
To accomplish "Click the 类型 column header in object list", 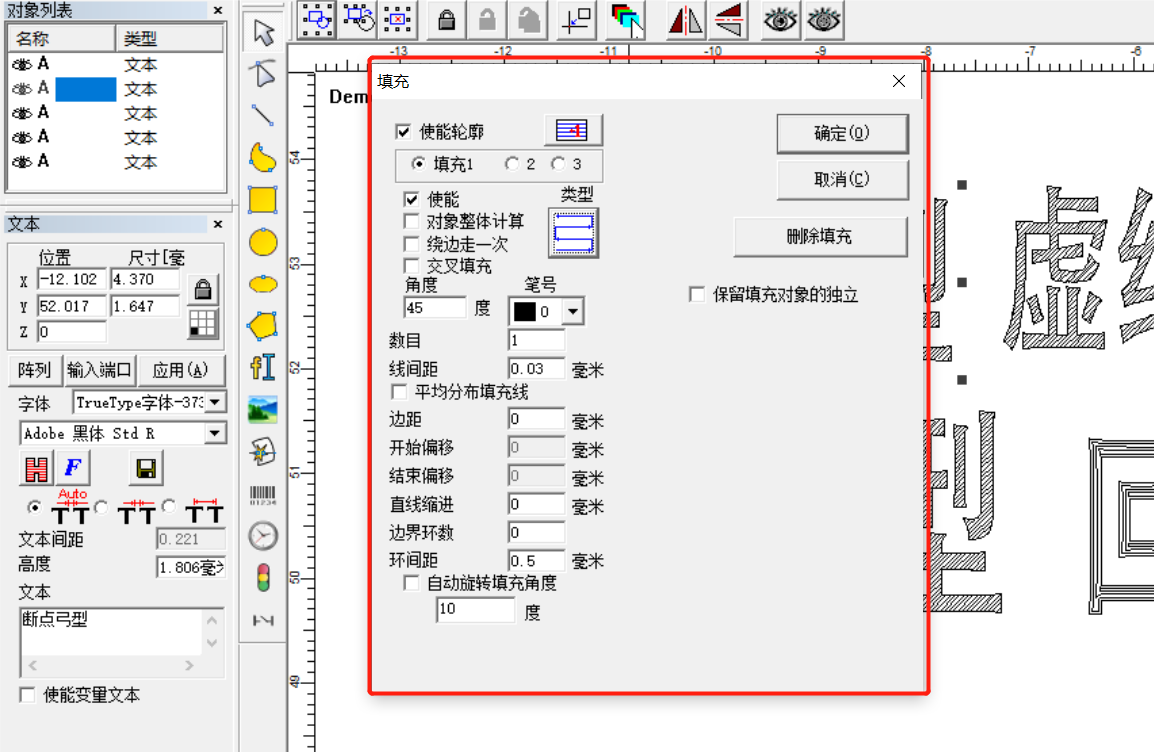I will point(169,39).
